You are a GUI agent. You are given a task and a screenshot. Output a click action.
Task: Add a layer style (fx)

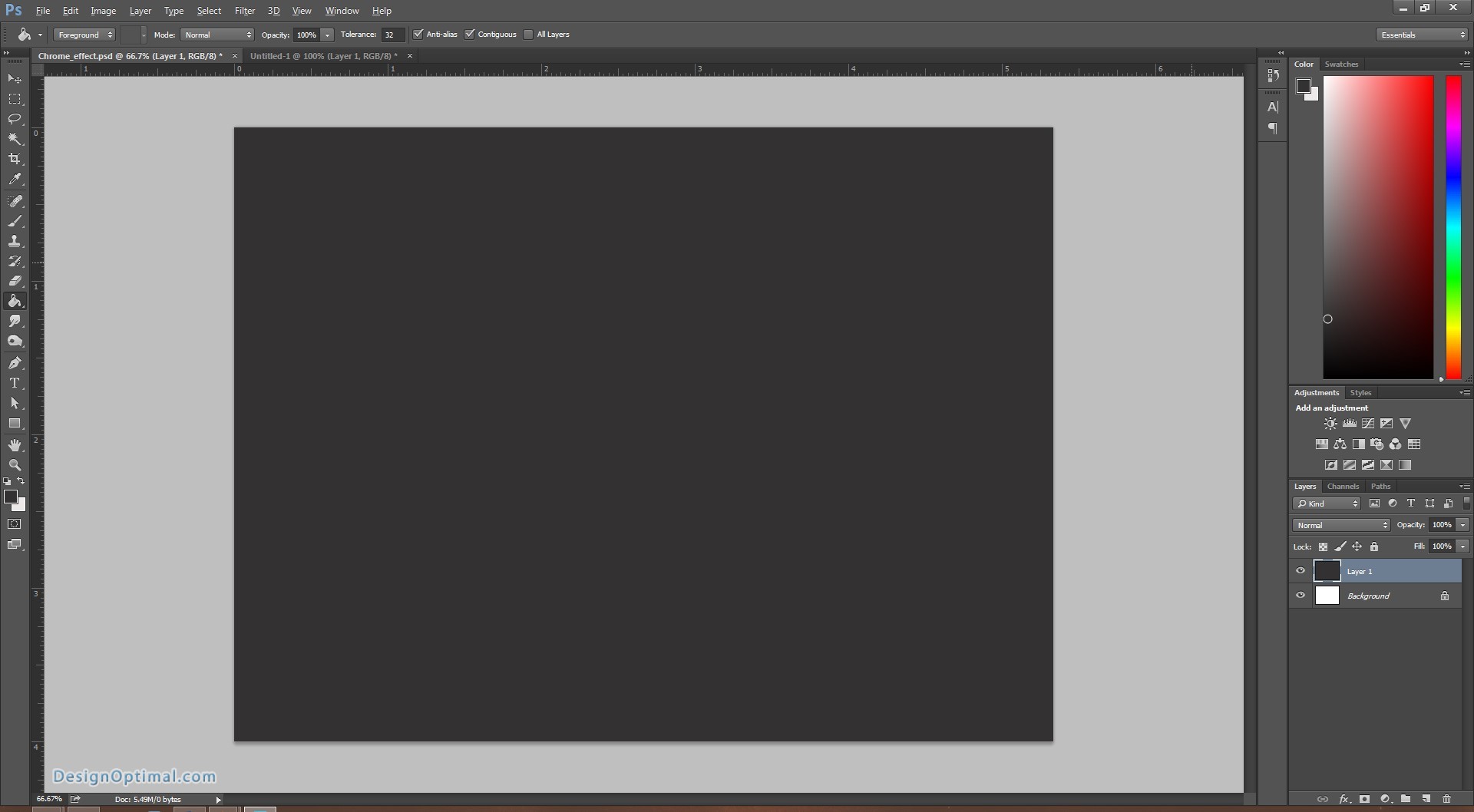(1344, 799)
